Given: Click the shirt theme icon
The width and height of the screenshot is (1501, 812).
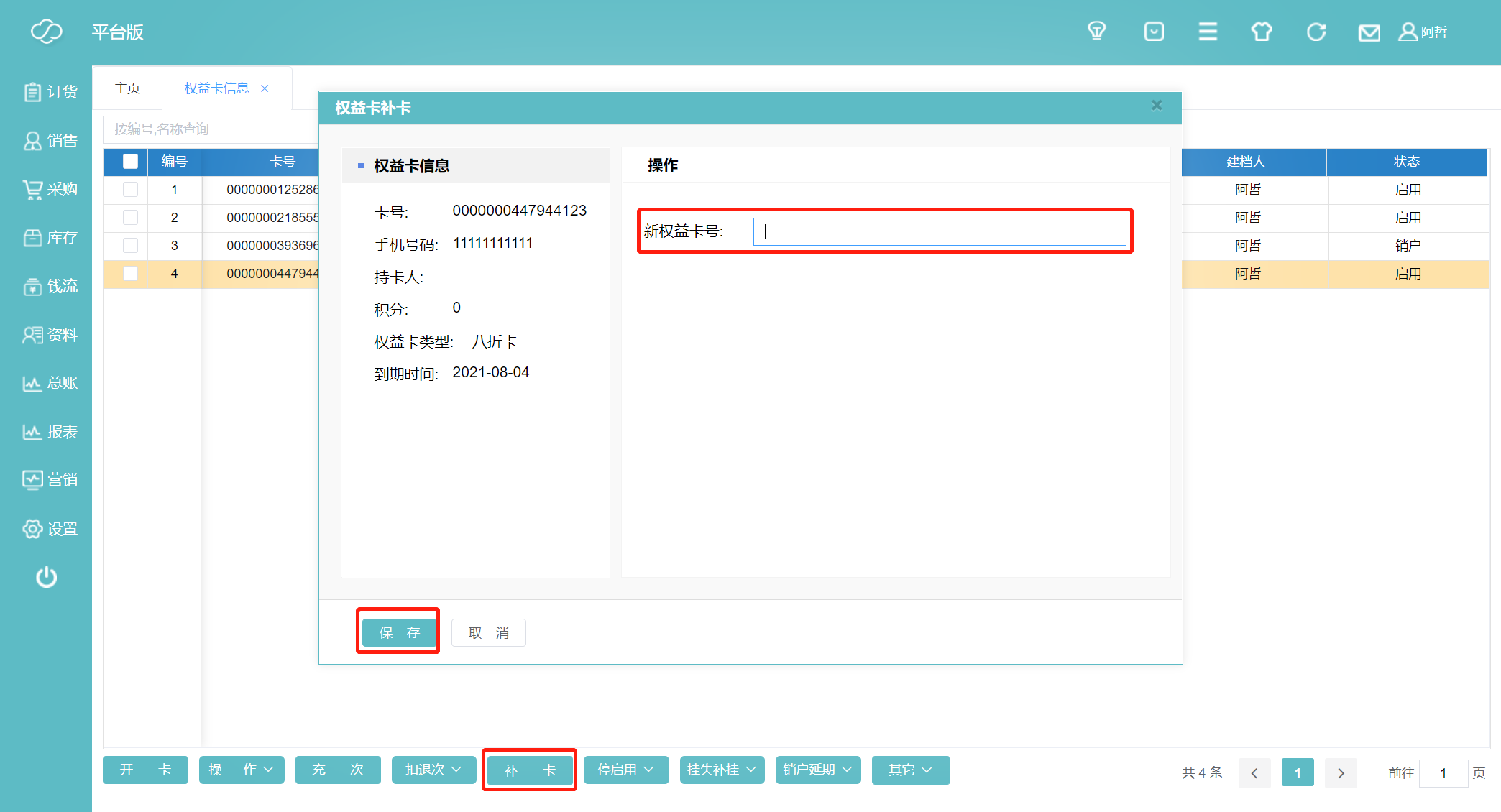Looking at the screenshot, I should click(x=1261, y=32).
